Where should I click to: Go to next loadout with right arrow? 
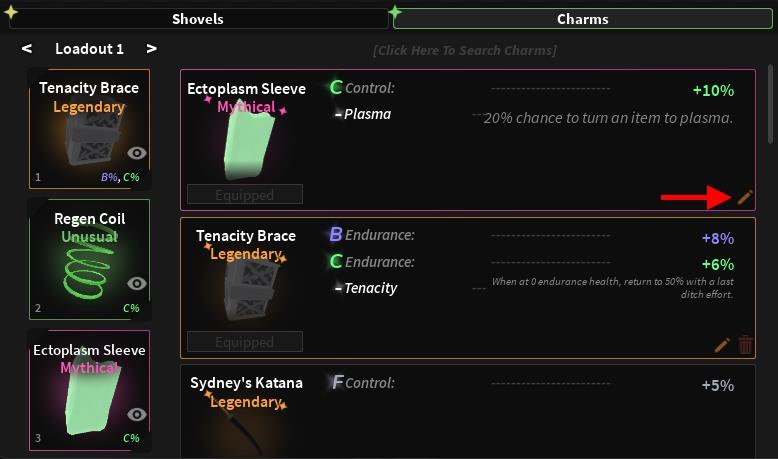[x=151, y=48]
